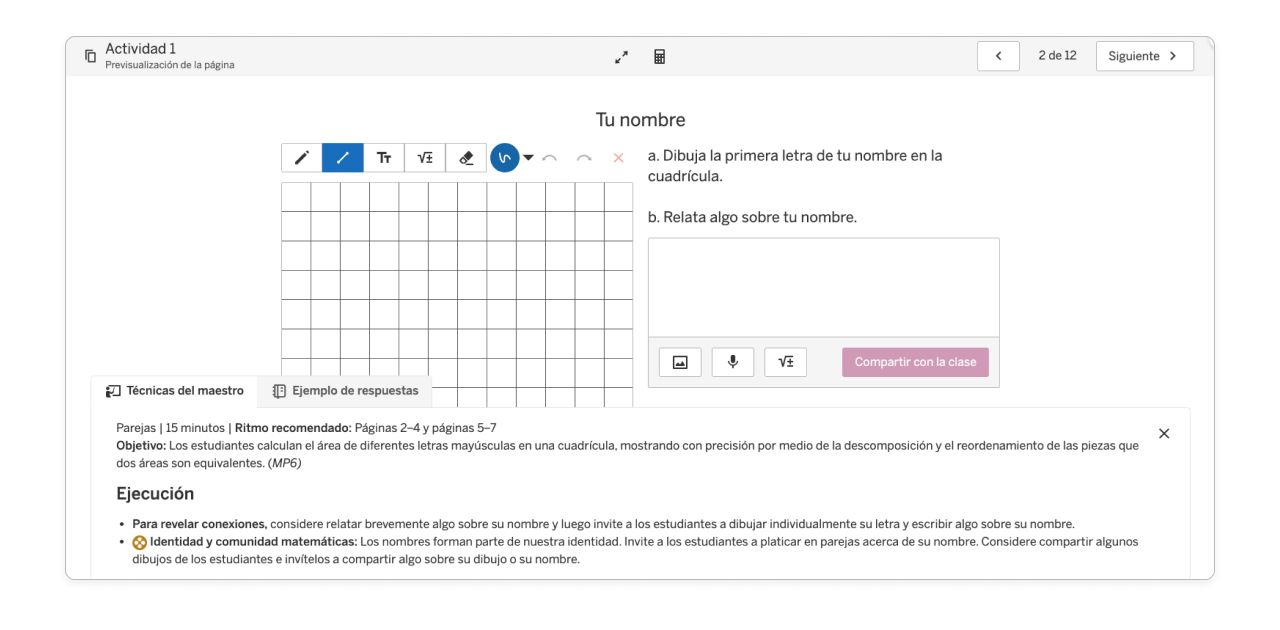Close the teacher notes panel
The image size is (1280, 630).
(x=1164, y=434)
